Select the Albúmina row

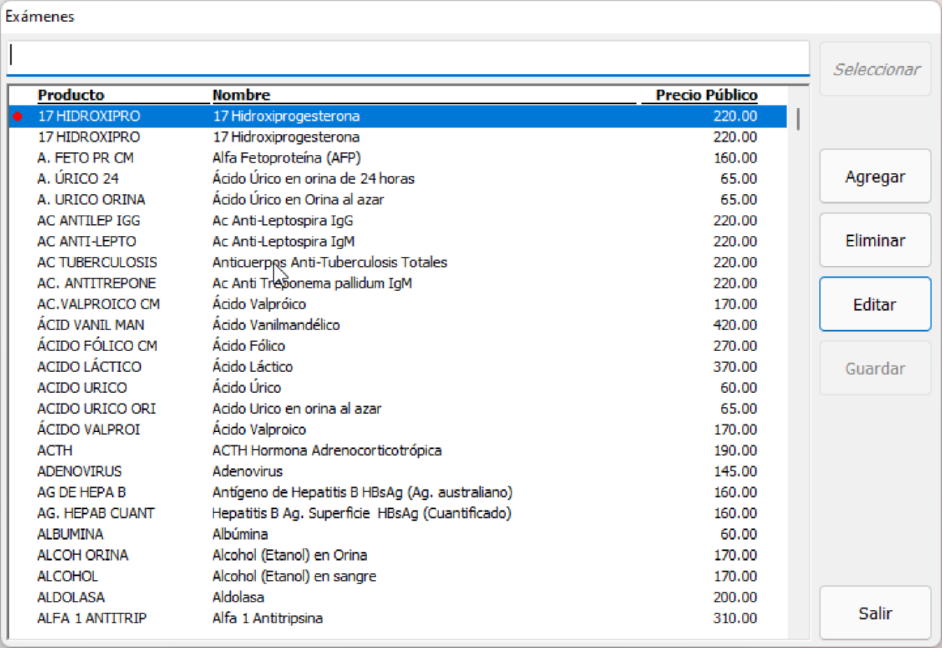point(241,535)
